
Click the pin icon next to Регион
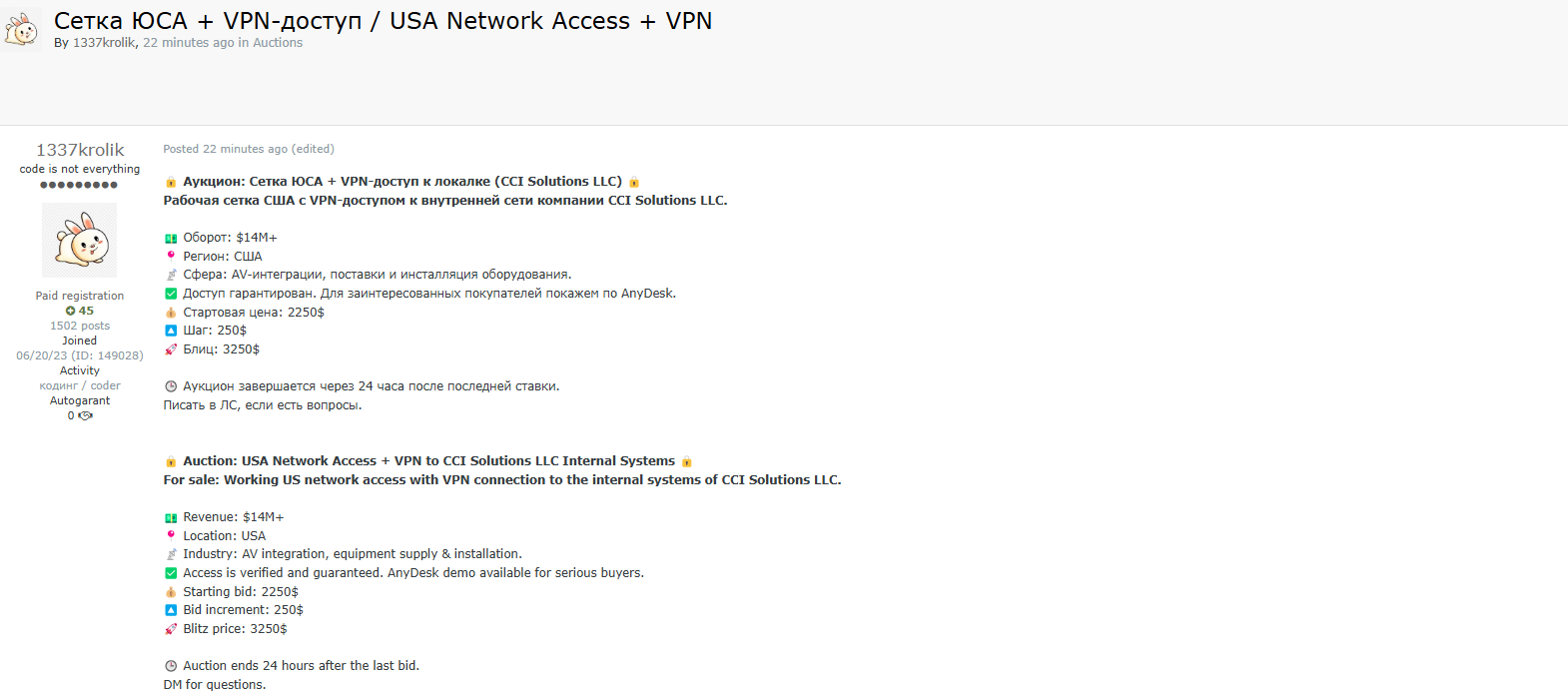pos(171,256)
